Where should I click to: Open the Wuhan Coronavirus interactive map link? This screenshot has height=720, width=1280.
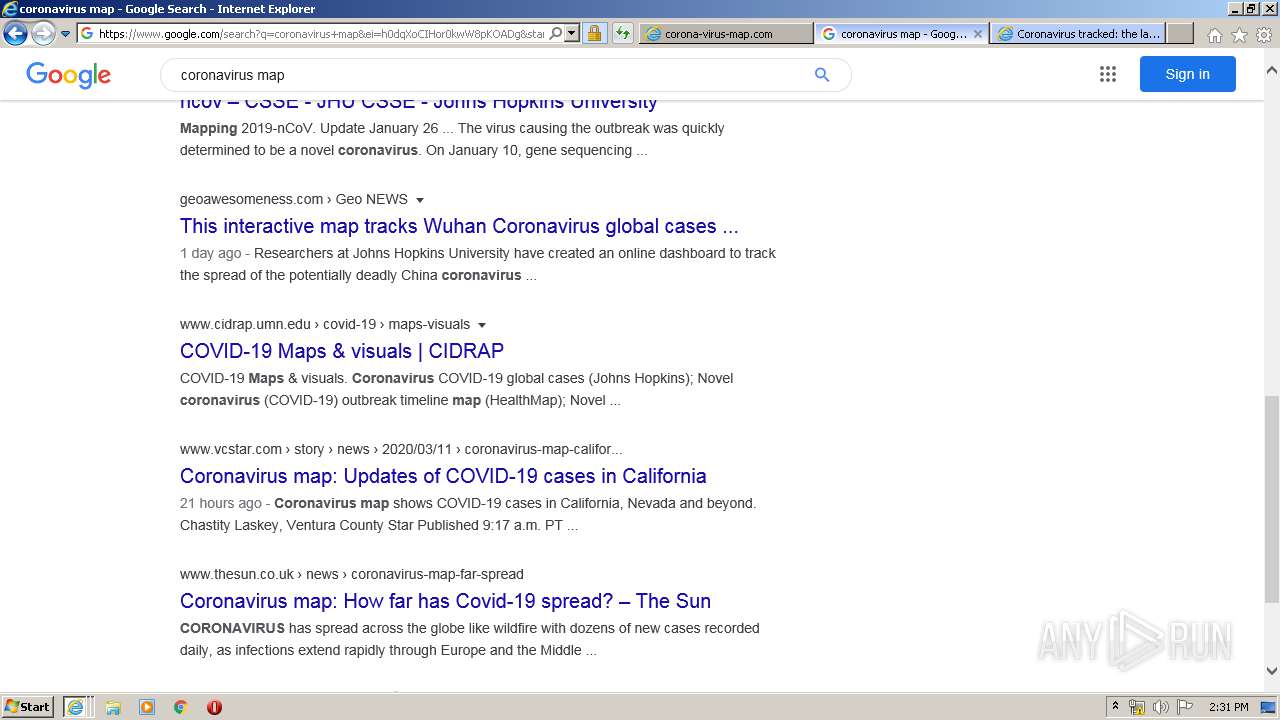click(x=459, y=226)
